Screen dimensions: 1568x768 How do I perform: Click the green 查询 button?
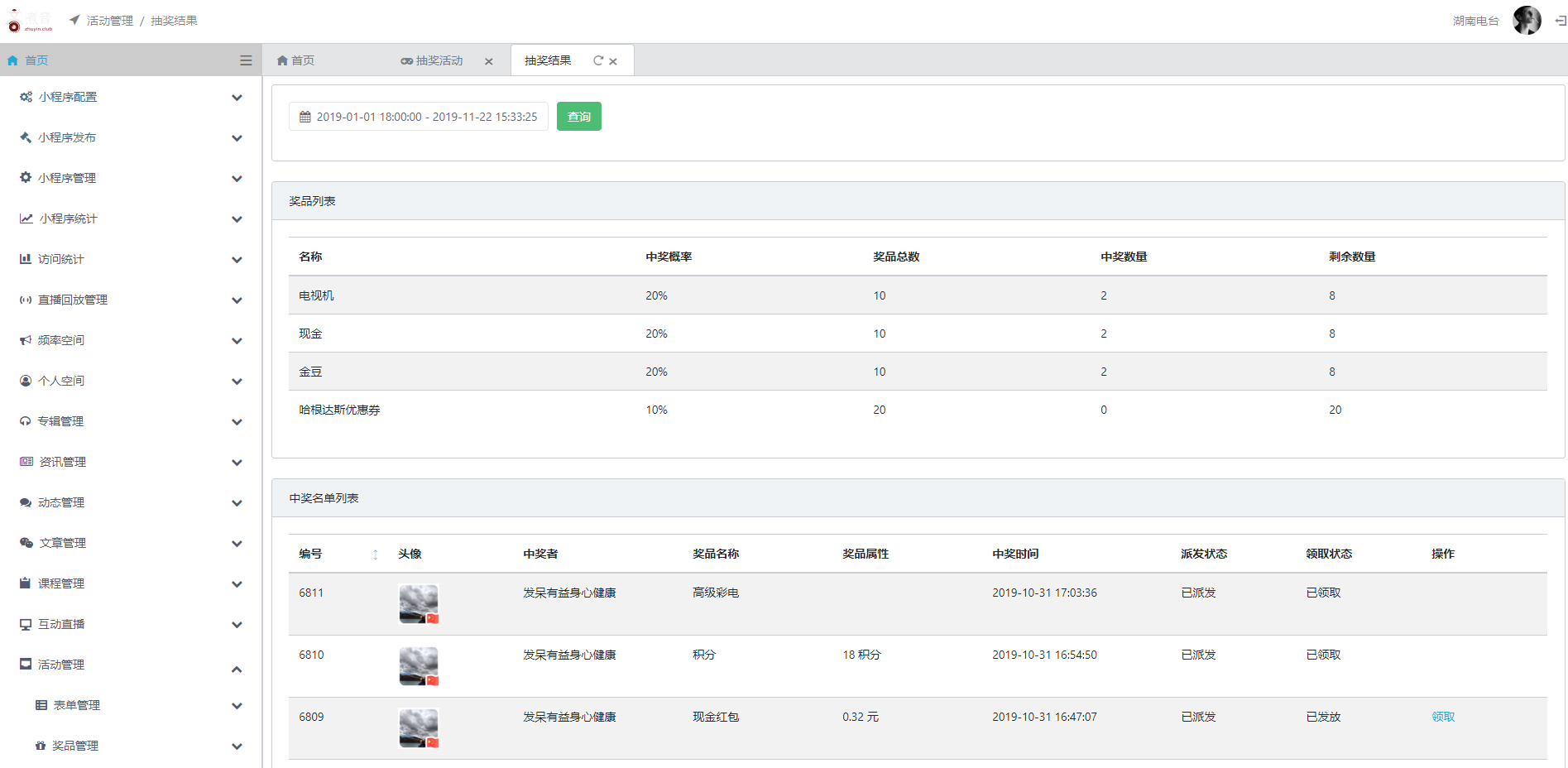pyautogui.click(x=578, y=117)
